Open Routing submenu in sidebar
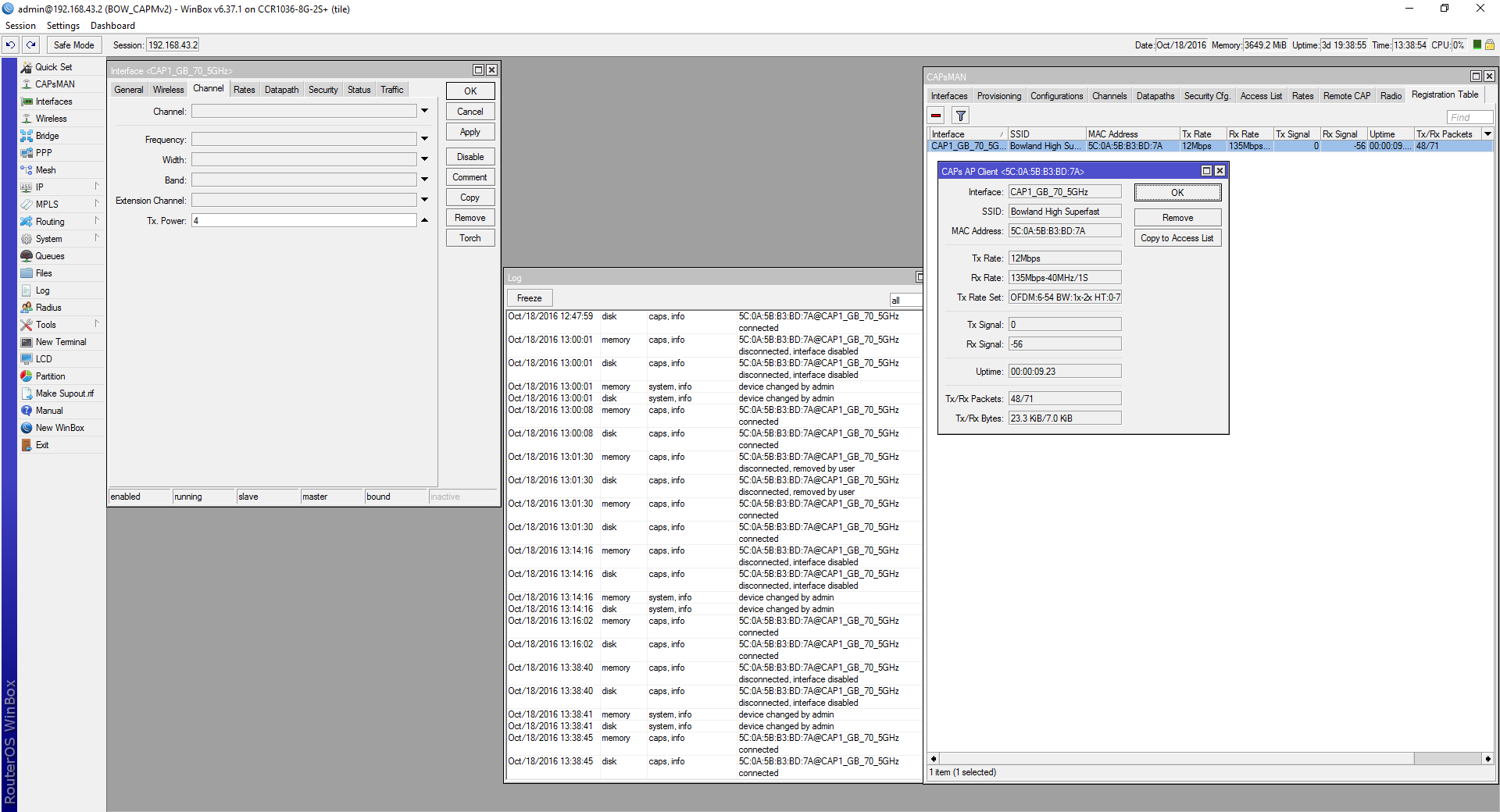 coord(50,222)
